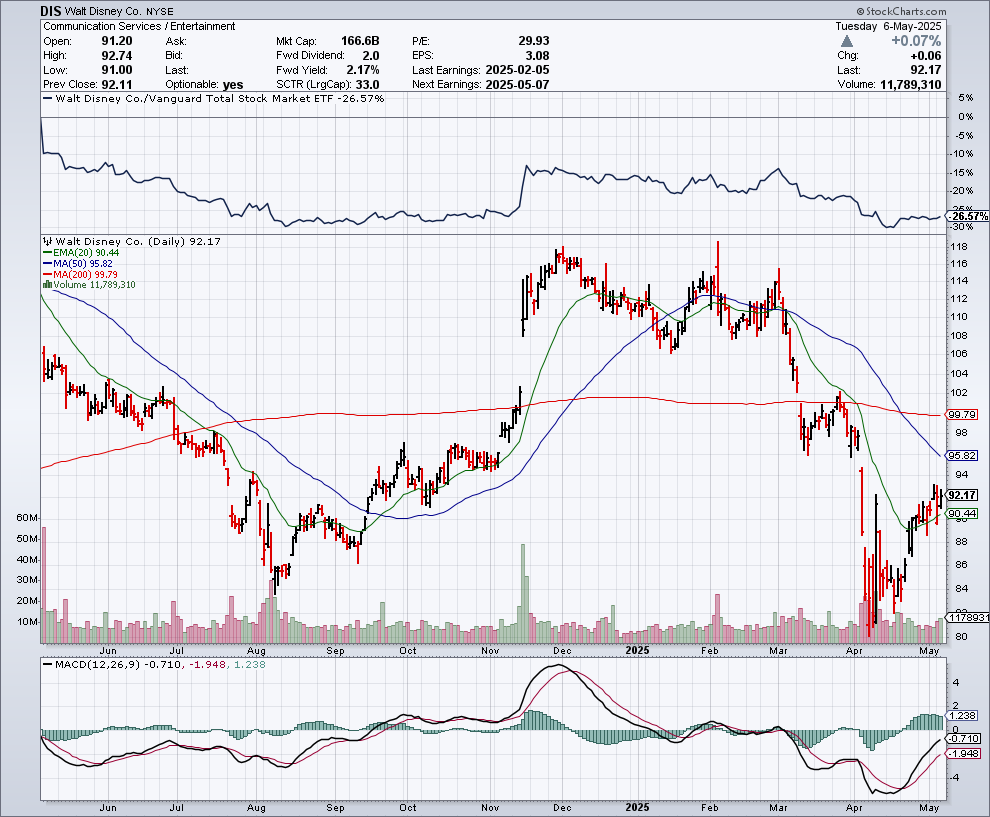The width and height of the screenshot is (990, 817).
Task: Click the MACD(12,26,9) legend label
Action: pos(98,665)
